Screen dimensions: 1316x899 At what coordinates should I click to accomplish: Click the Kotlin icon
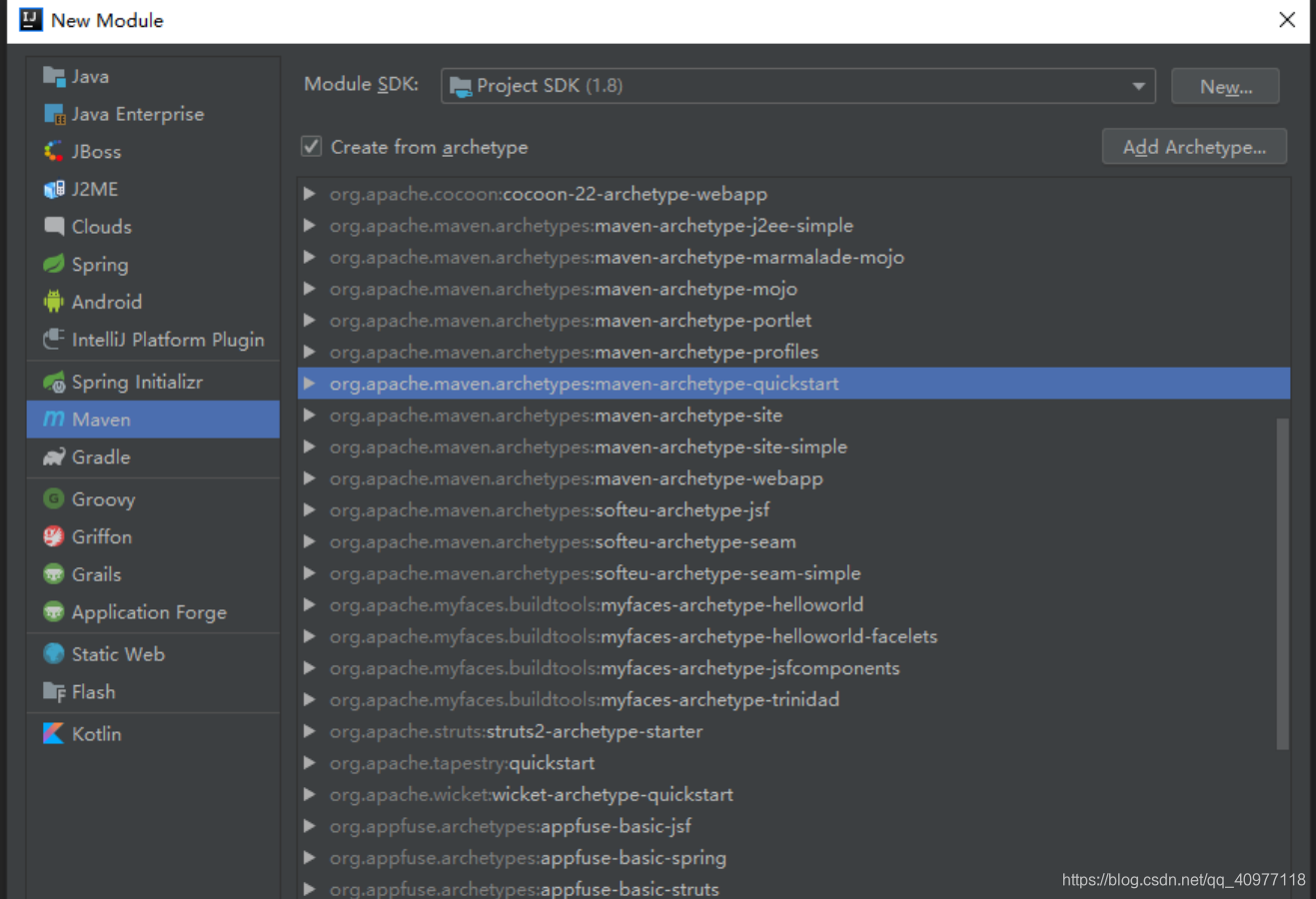pos(54,733)
